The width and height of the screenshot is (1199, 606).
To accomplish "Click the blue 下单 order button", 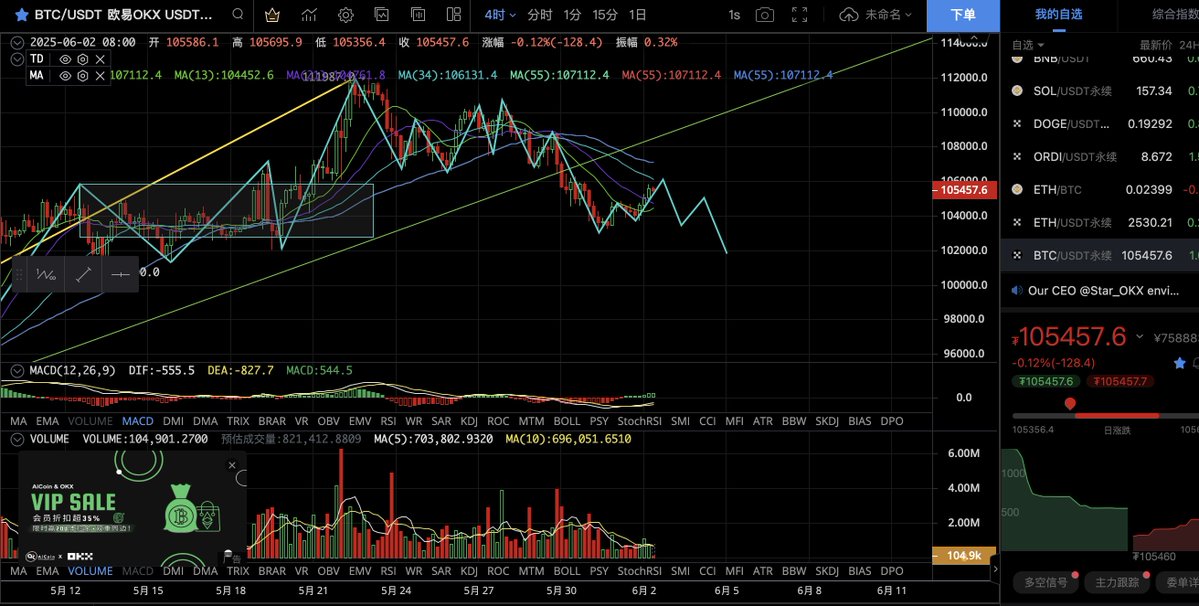I will 963,15.
